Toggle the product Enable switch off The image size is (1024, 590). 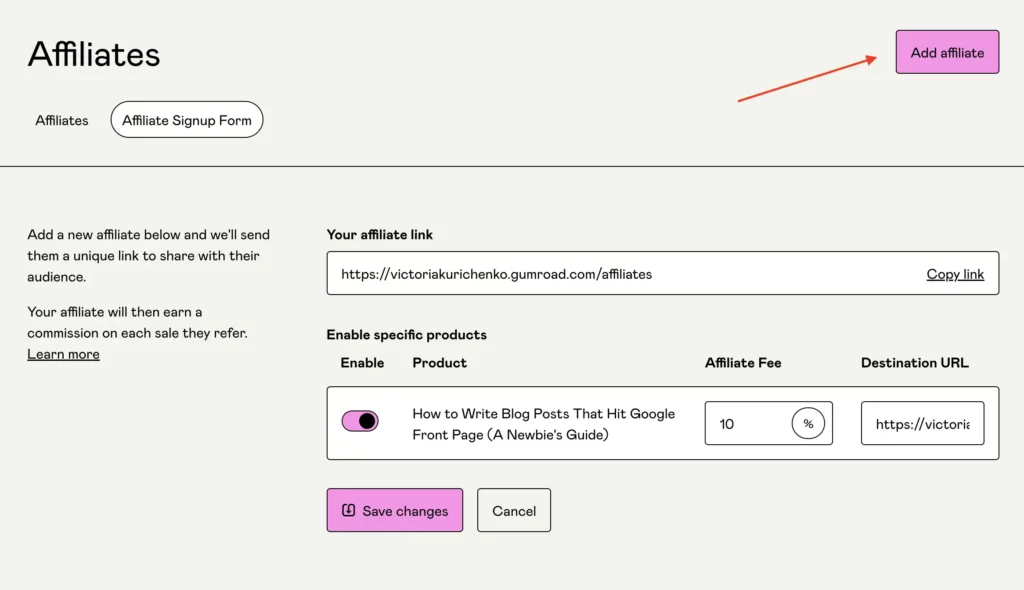point(360,421)
